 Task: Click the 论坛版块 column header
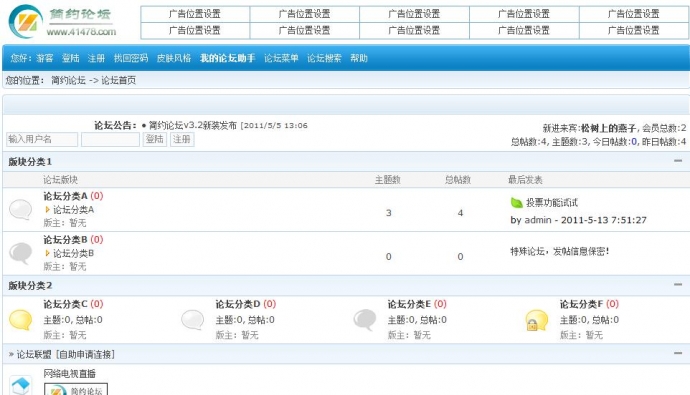[60, 180]
